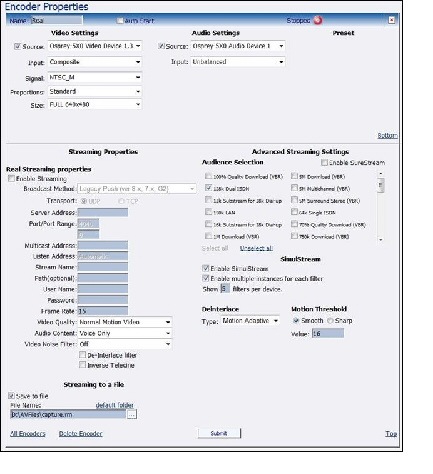Check the 70% Quality Download (VBR) audience
Image resolution: width=433 pixels, height=474 pixels.
(294, 224)
